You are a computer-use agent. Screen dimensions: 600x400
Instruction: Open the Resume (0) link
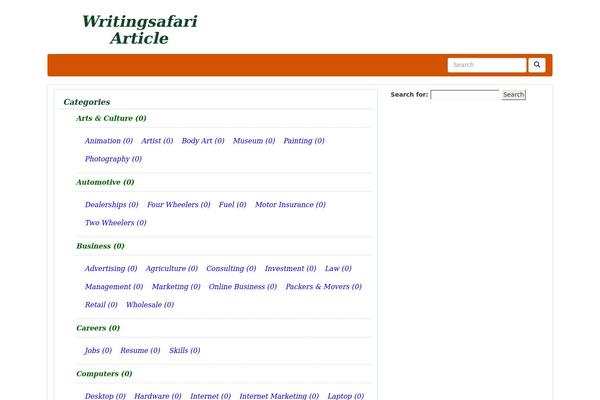(x=140, y=351)
